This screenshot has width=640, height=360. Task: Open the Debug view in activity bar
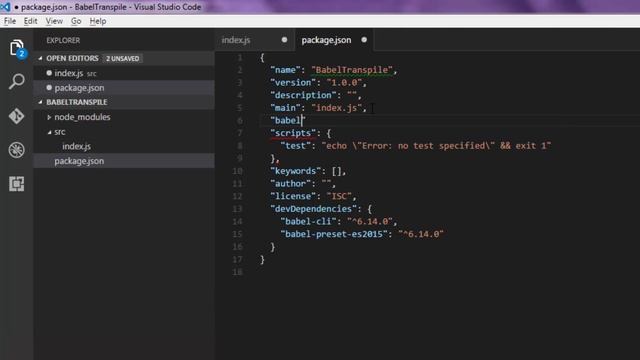pos(16,150)
